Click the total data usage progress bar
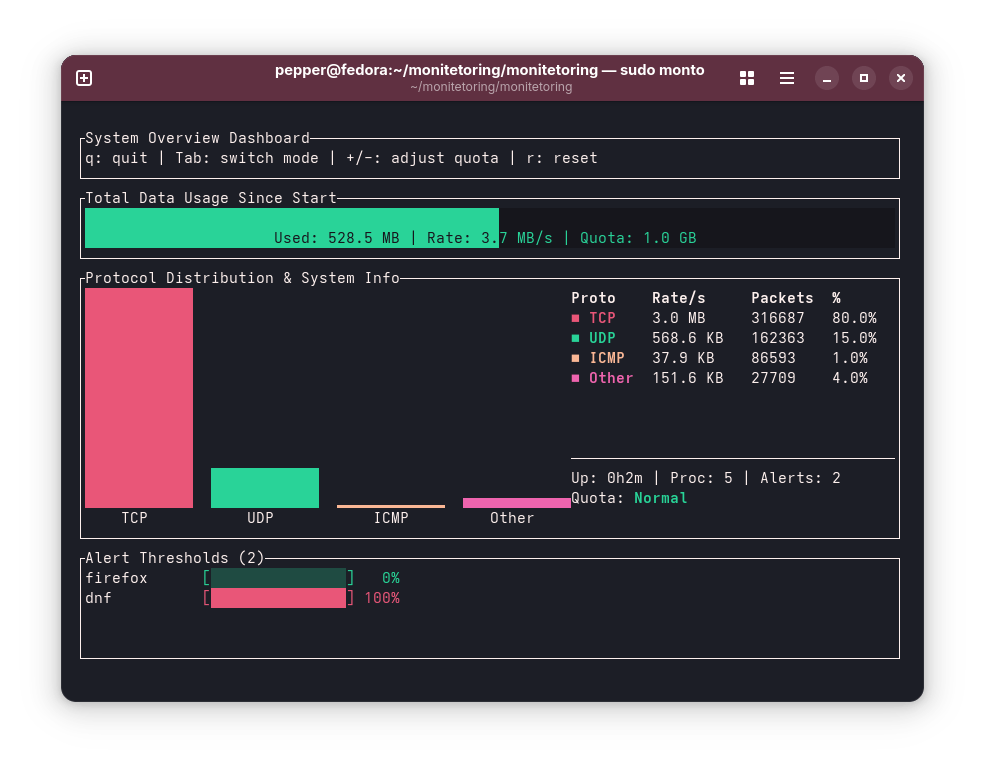This screenshot has height=769, width=985. pyautogui.click(x=490, y=228)
